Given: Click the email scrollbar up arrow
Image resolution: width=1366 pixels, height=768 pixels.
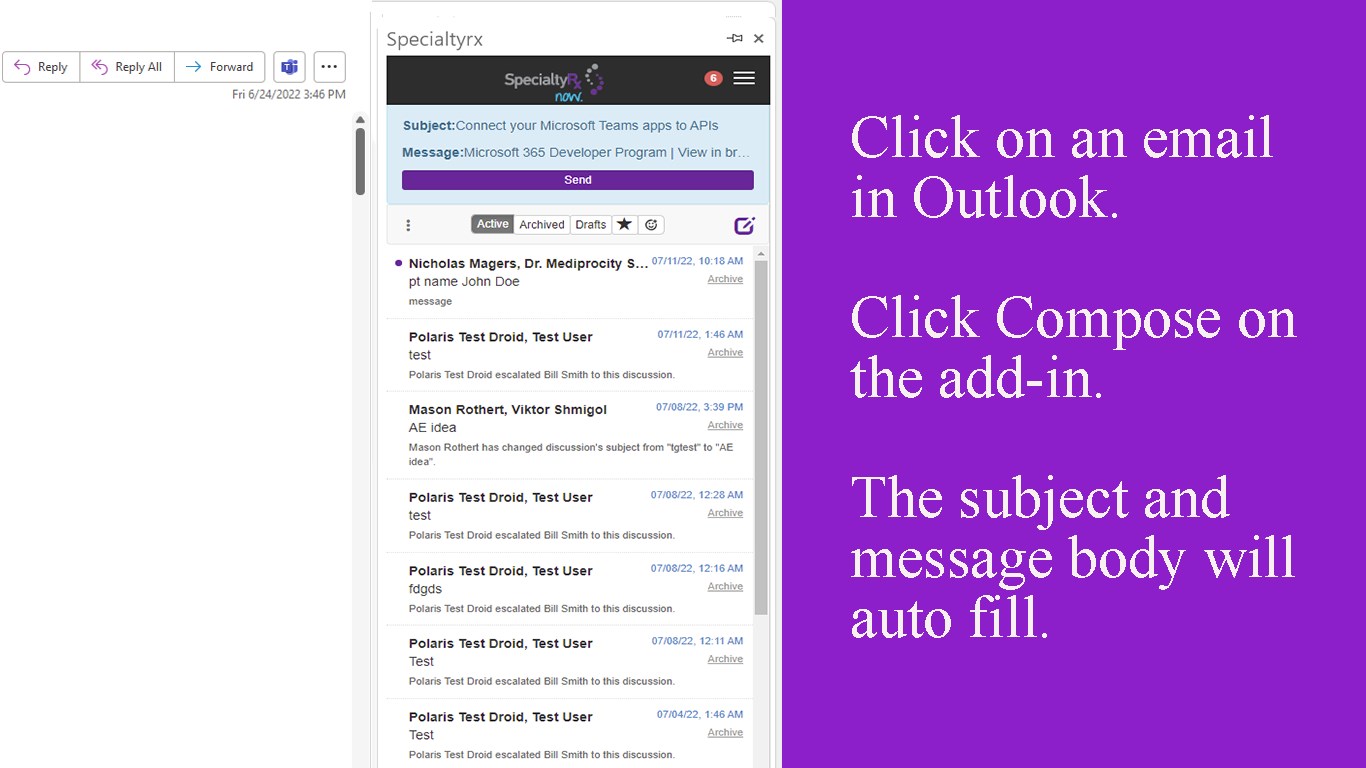Looking at the screenshot, I should (360, 120).
